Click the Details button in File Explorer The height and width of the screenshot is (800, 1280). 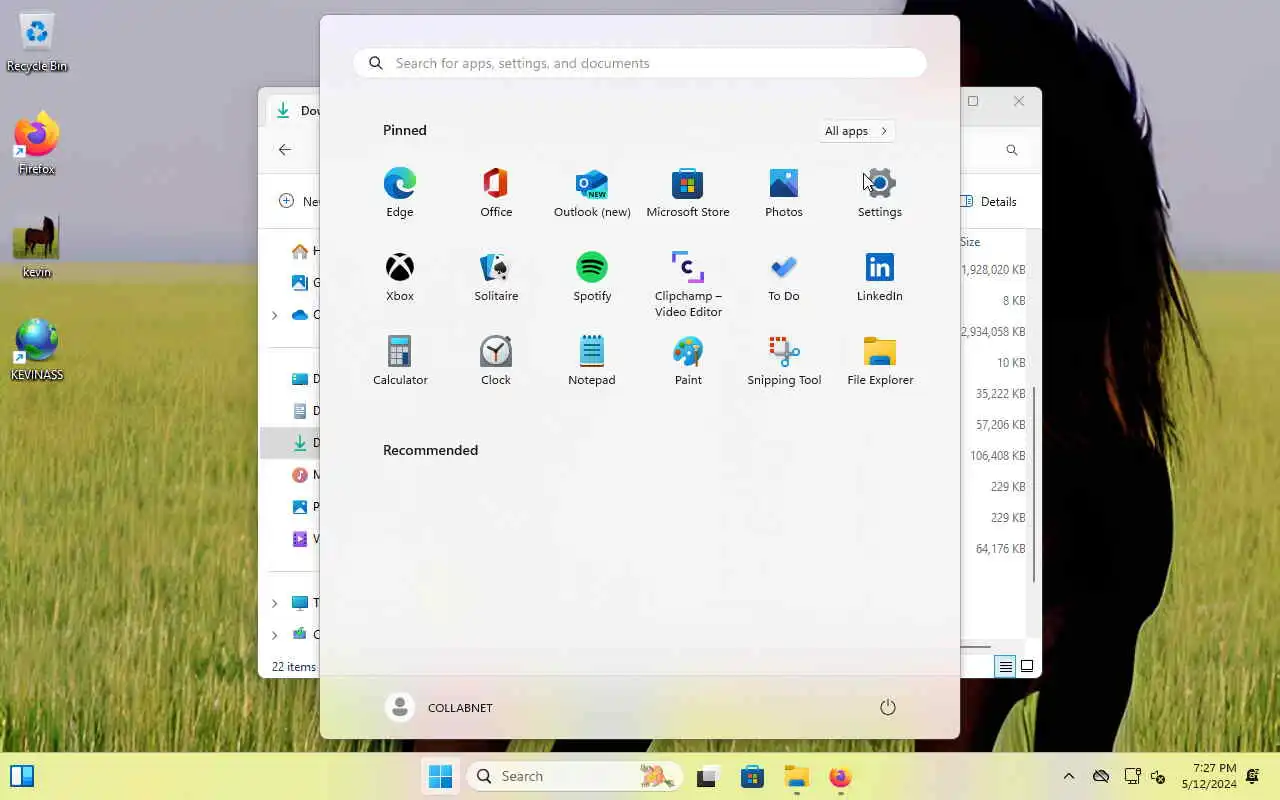[988, 201]
